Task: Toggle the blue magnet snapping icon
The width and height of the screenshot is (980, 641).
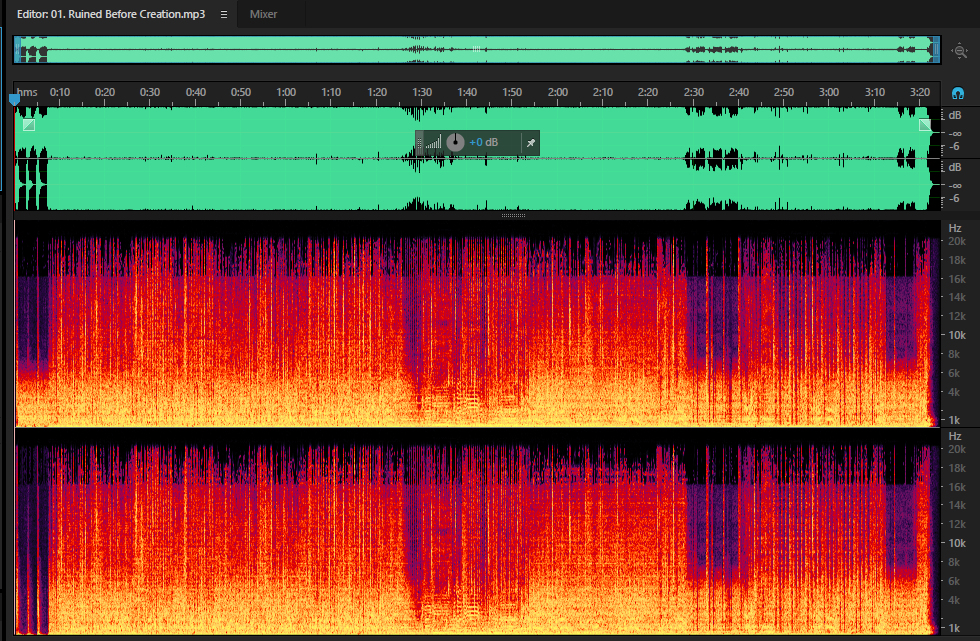Action: click(958, 94)
